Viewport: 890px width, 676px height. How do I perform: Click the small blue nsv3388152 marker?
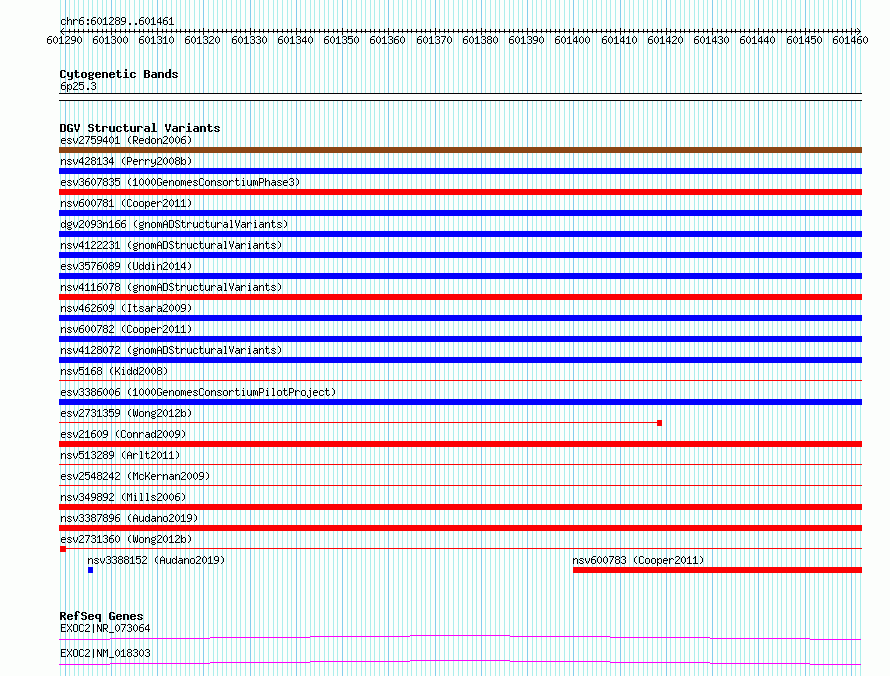point(90,570)
